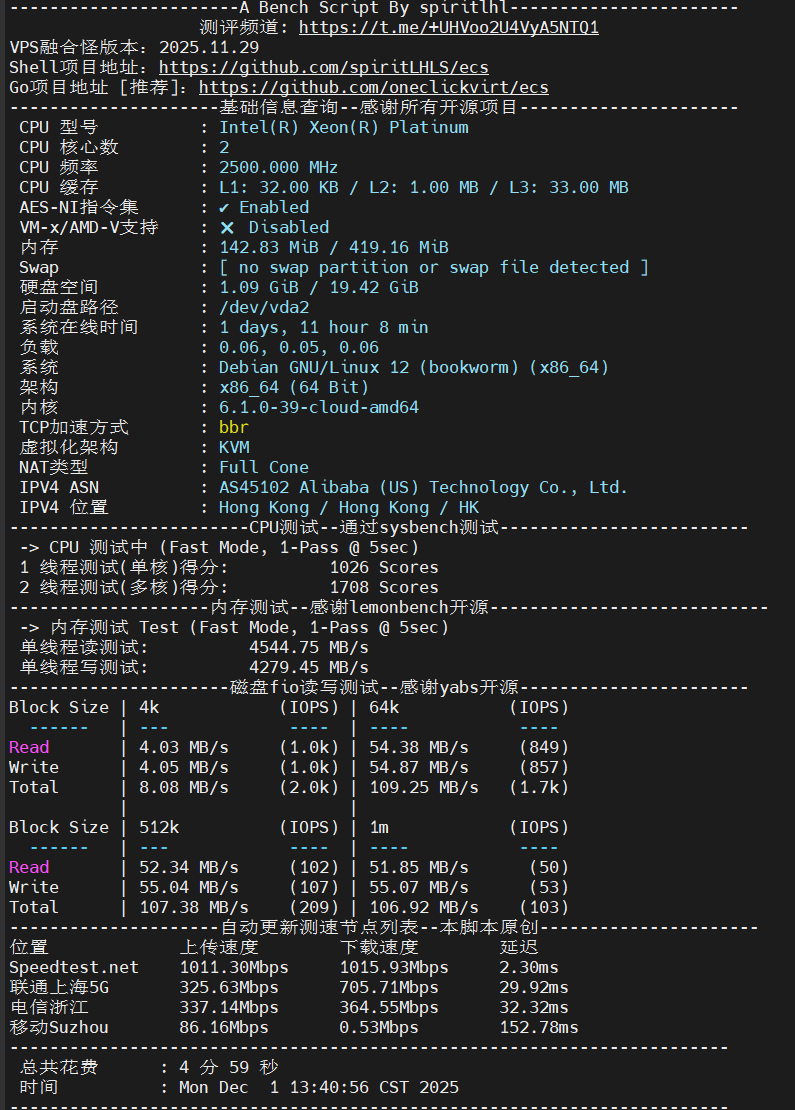This screenshot has width=795, height=1110.
Task: Click the 1026 Scores single-core result
Action: point(384,568)
